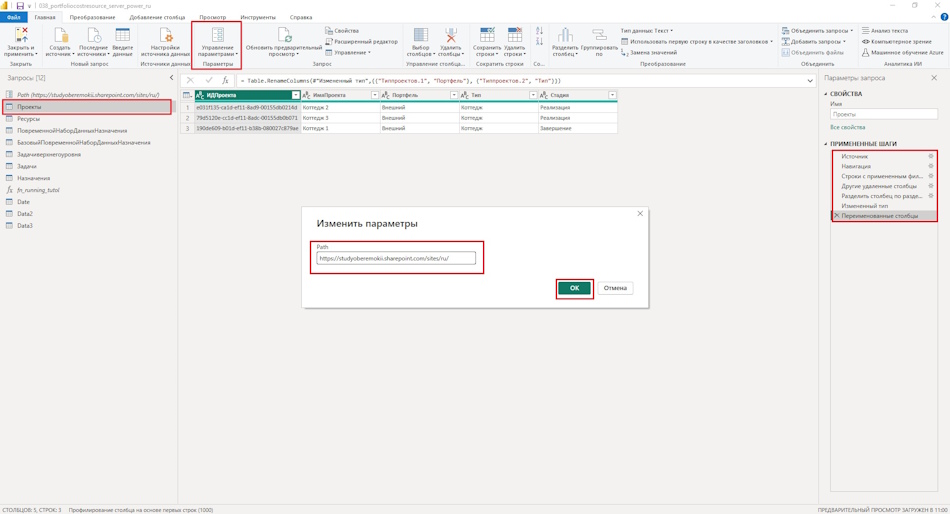
Task: Click the Группировать по icon
Action: (599, 35)
